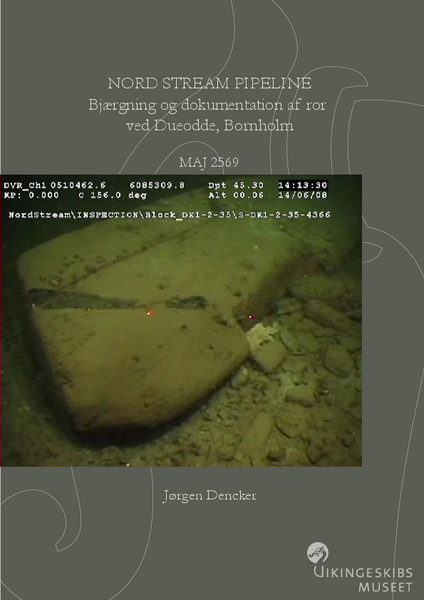Select the NORD STREAM PIPELINE title
The width and height of the screenshot is (424, 600).
(210, 83)
